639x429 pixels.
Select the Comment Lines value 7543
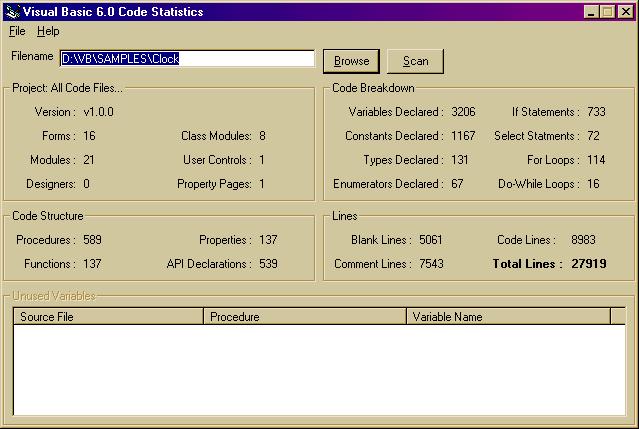click(x=431, y=264)
